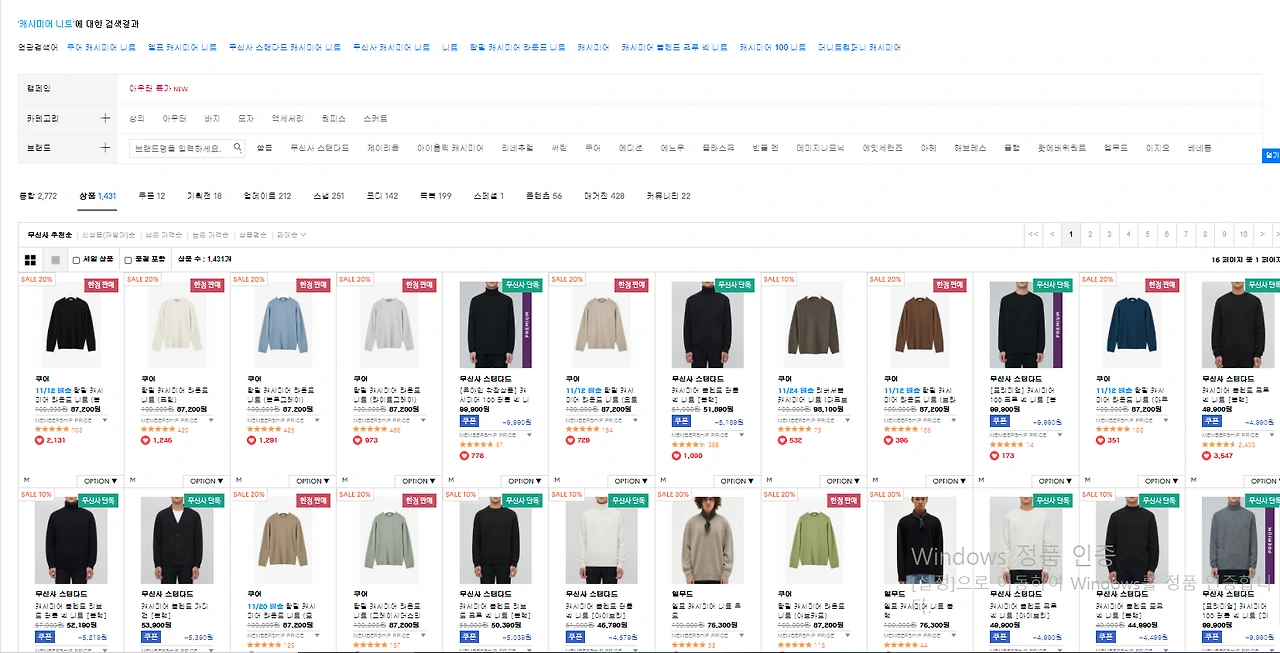Open OPTION dropdown for 778-hearts product
Image resolution: width=1280 pixels, height=653 pixels.
pyautogui.click(x=525, y=481)
